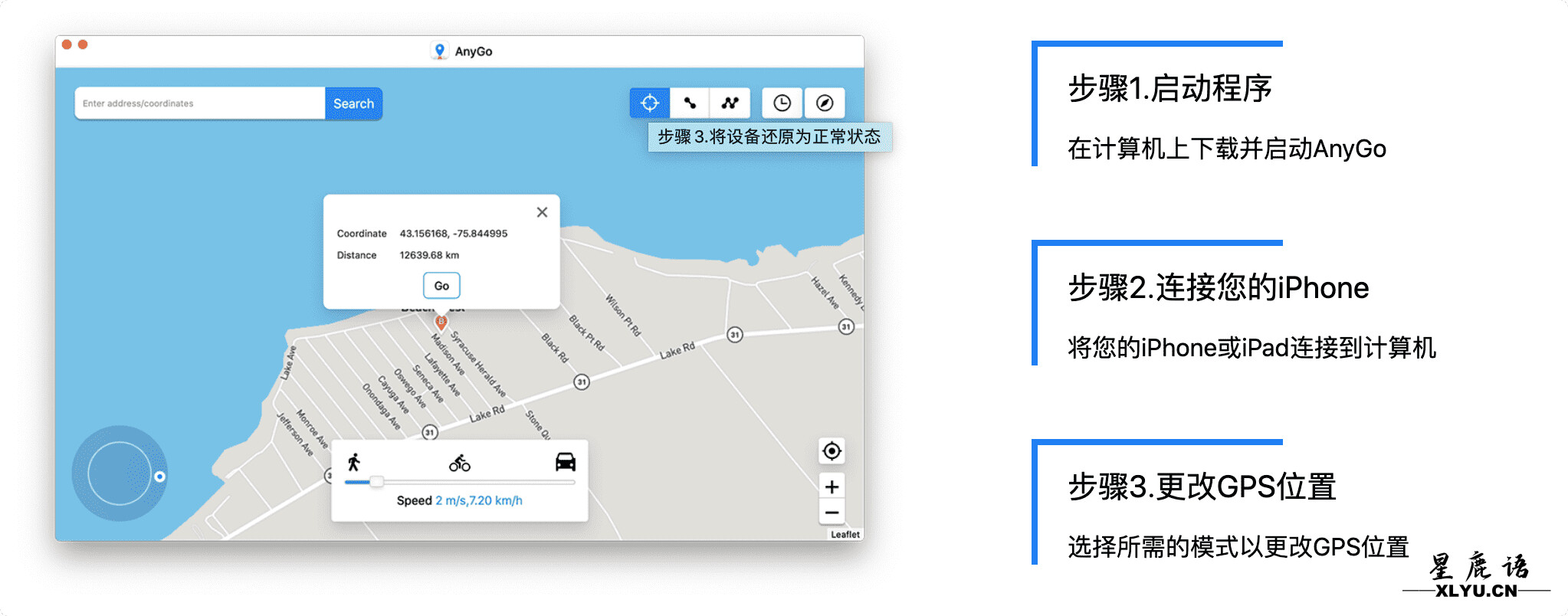Click the joystick direction knob

159,477
